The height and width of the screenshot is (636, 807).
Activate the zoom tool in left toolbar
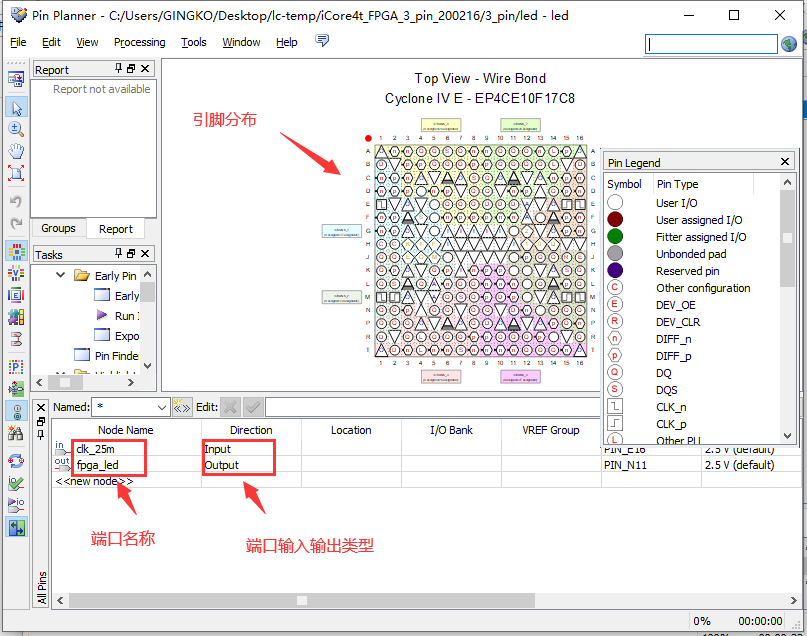pos(16,129)
